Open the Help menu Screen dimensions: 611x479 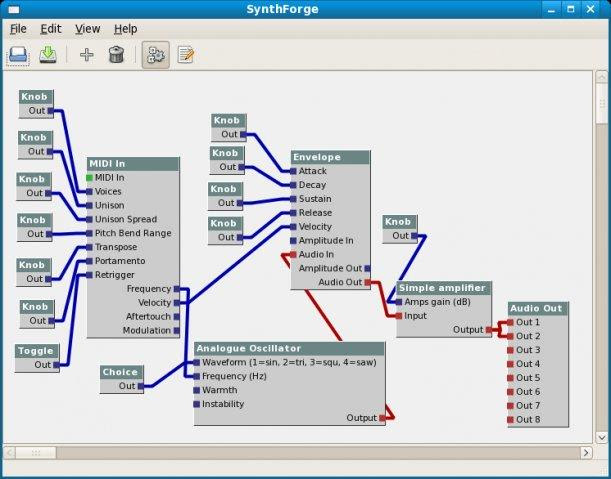[x=125, y=29]
